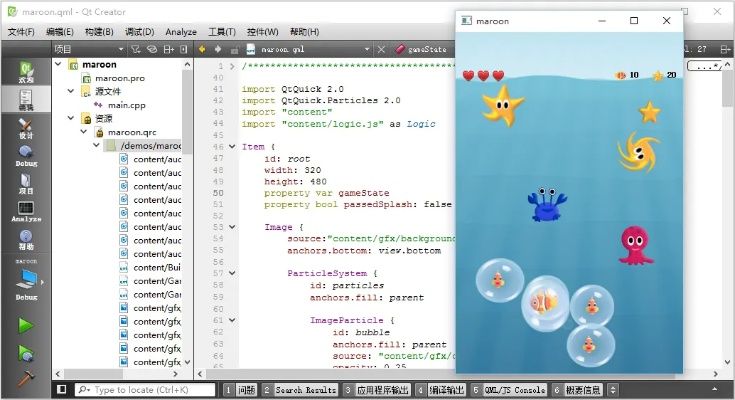Open the 构建(B) menu
Image resolution: width=735 pixels, height=400 pixels.
click(x=100, y=31)
